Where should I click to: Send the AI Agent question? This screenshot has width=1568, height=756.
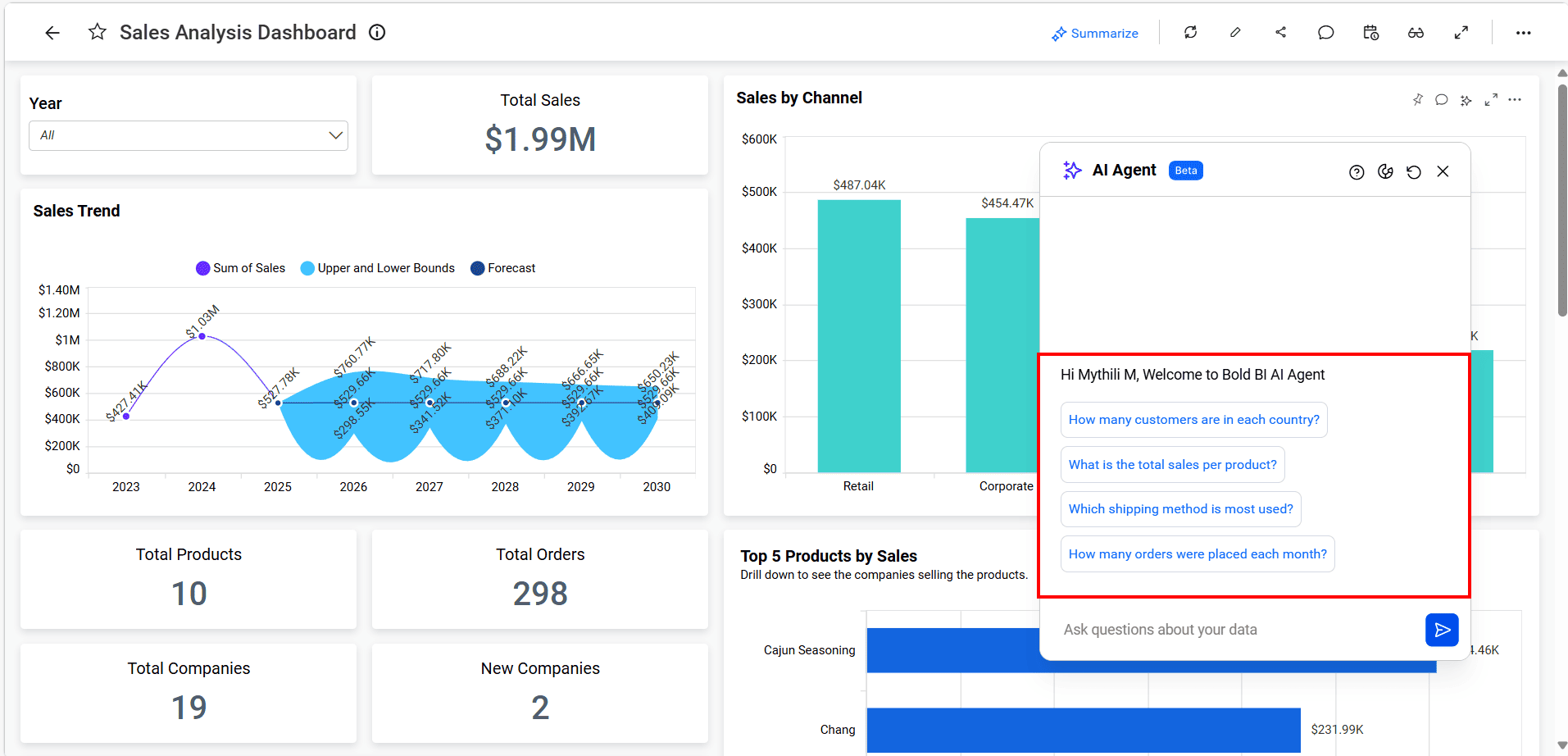coord(1442,630)
